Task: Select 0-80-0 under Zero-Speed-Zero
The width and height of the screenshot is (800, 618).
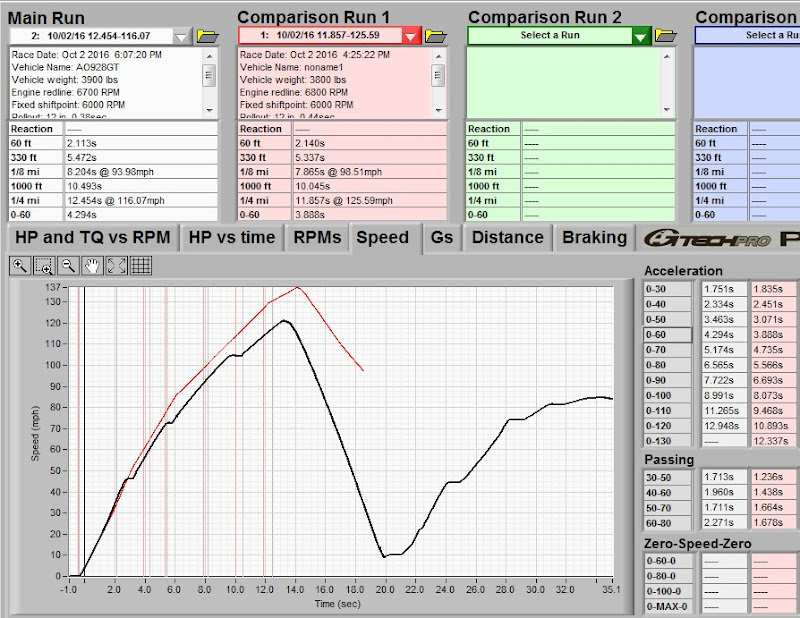Action: [x=669, y=576]
